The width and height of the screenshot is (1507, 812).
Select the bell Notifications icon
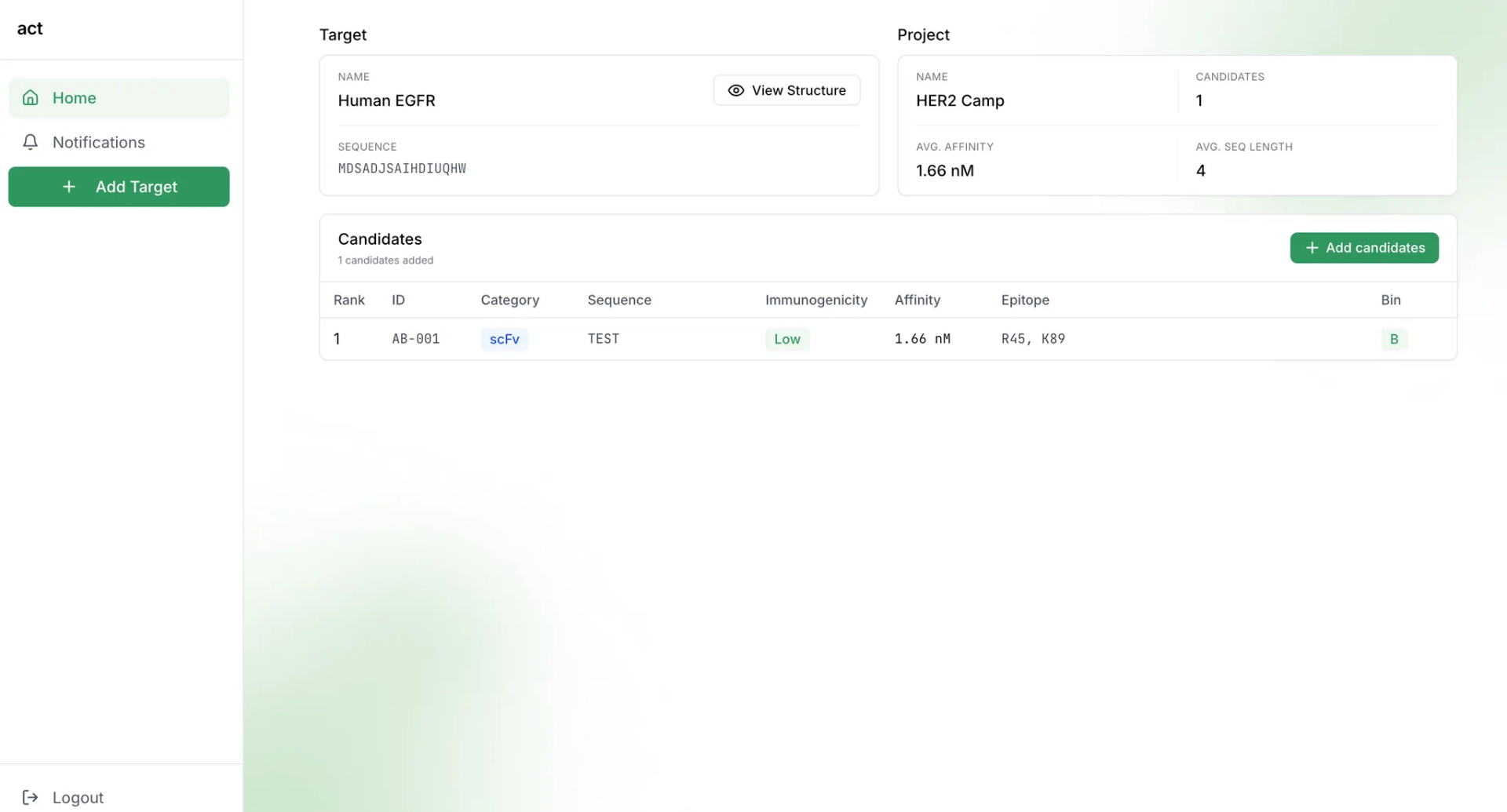click(x=30, y=142)
